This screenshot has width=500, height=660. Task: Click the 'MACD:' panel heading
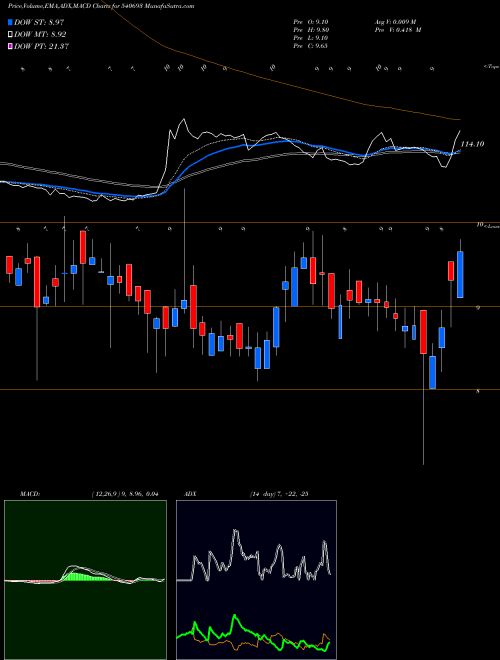[x=29, y=494]
